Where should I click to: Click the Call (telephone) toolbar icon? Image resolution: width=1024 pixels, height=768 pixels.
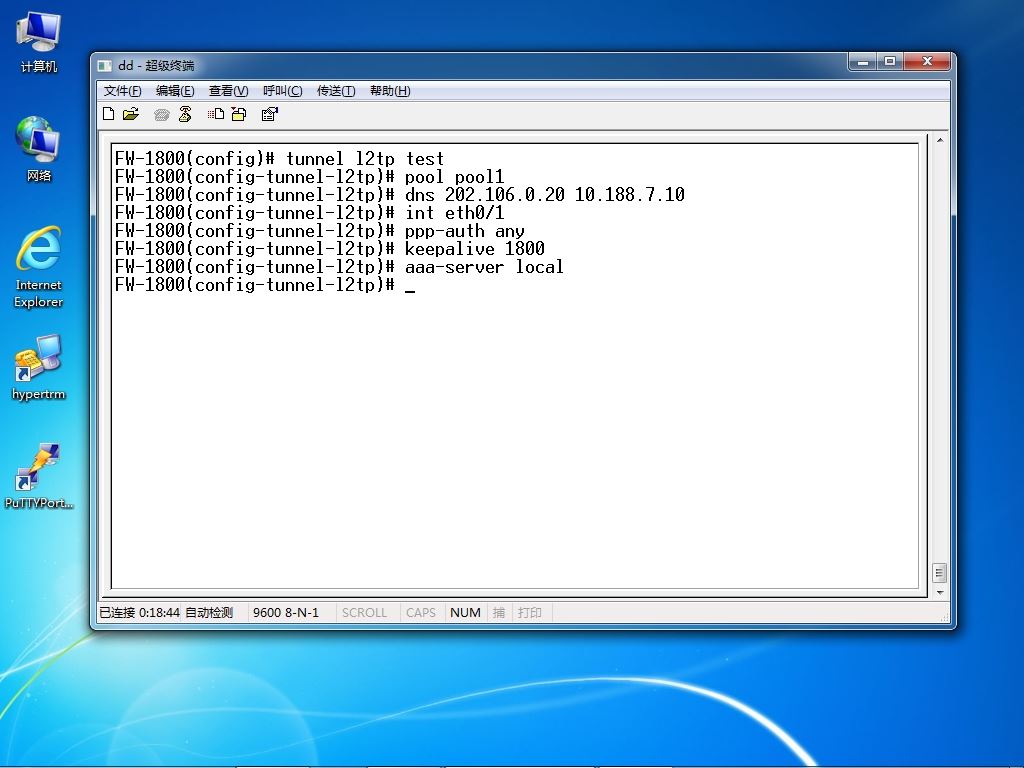click(x=161, y=115)
